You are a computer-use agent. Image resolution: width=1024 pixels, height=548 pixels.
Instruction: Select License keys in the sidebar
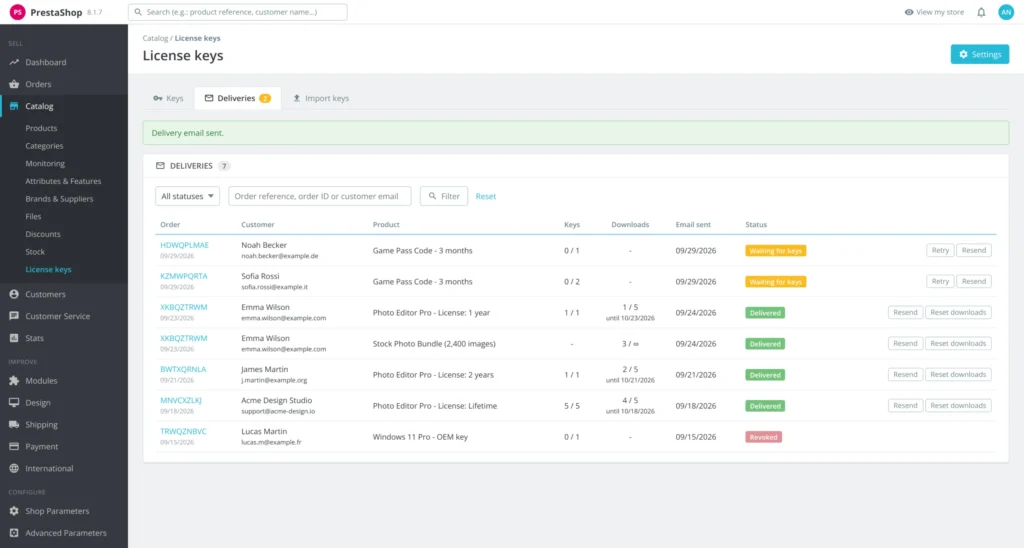click(48, 269)
